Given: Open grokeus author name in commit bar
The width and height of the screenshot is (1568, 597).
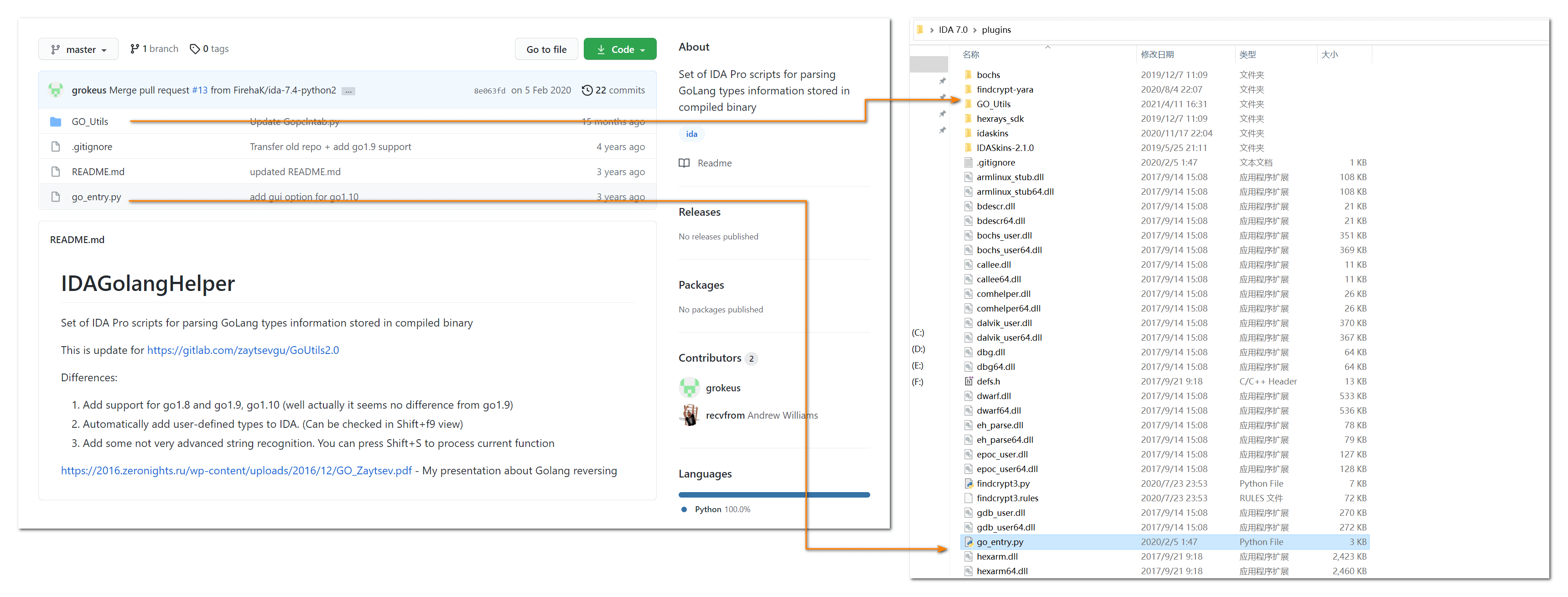Looking at the screenshot, I should pyautogui.click(x=89, y=90).
